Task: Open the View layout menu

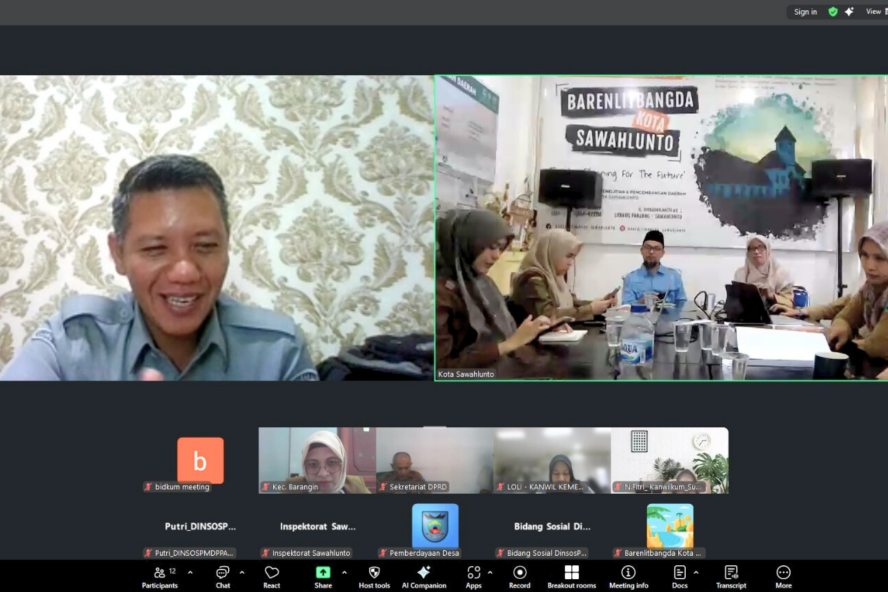Action: pos(874,12)
